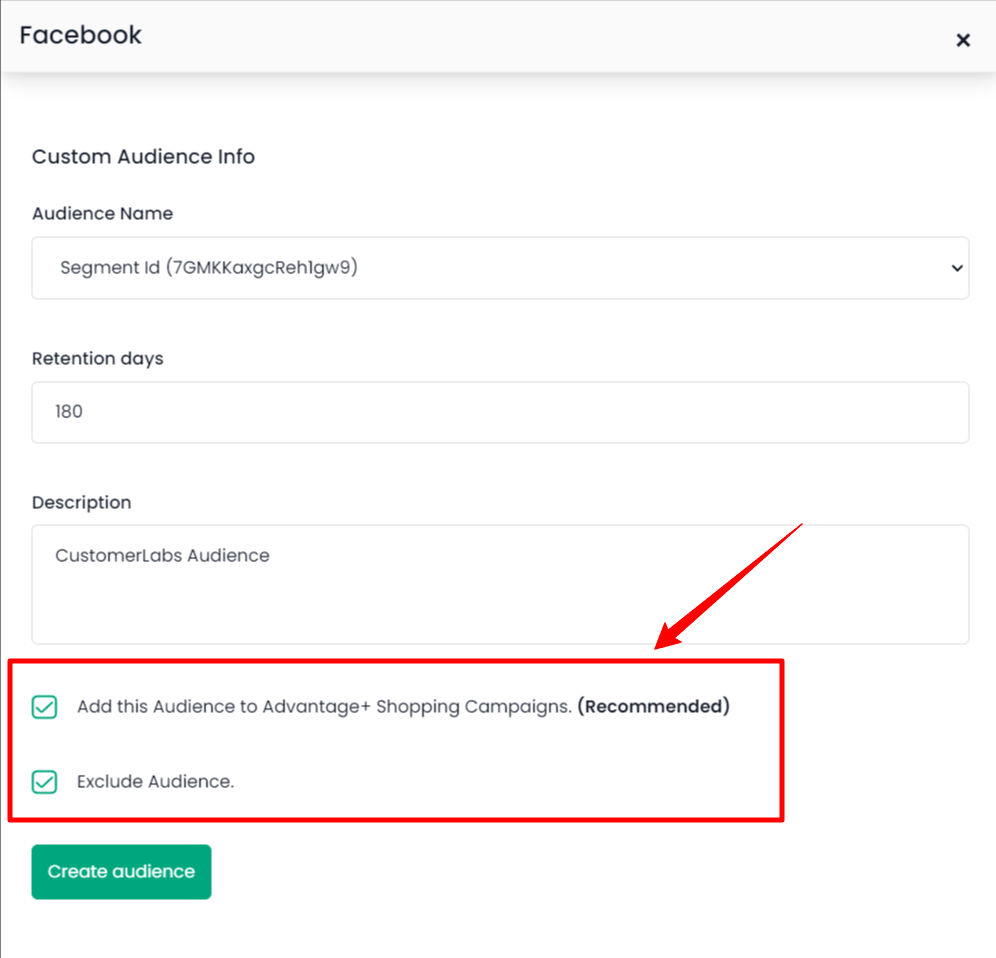Click empty space below the Description text
996x958 pixels.
[500, 607]
